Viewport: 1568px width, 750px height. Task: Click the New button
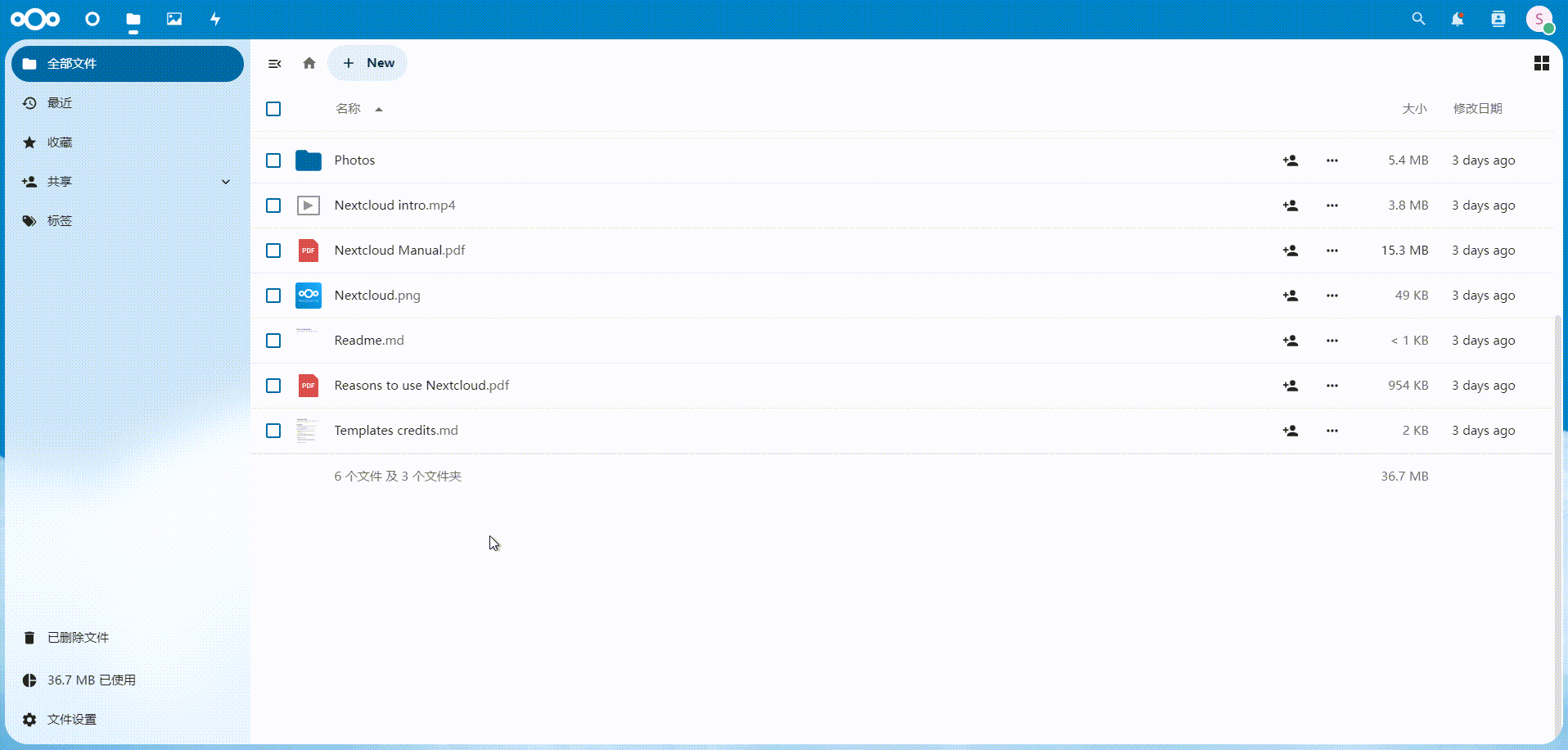click(367, 63)
